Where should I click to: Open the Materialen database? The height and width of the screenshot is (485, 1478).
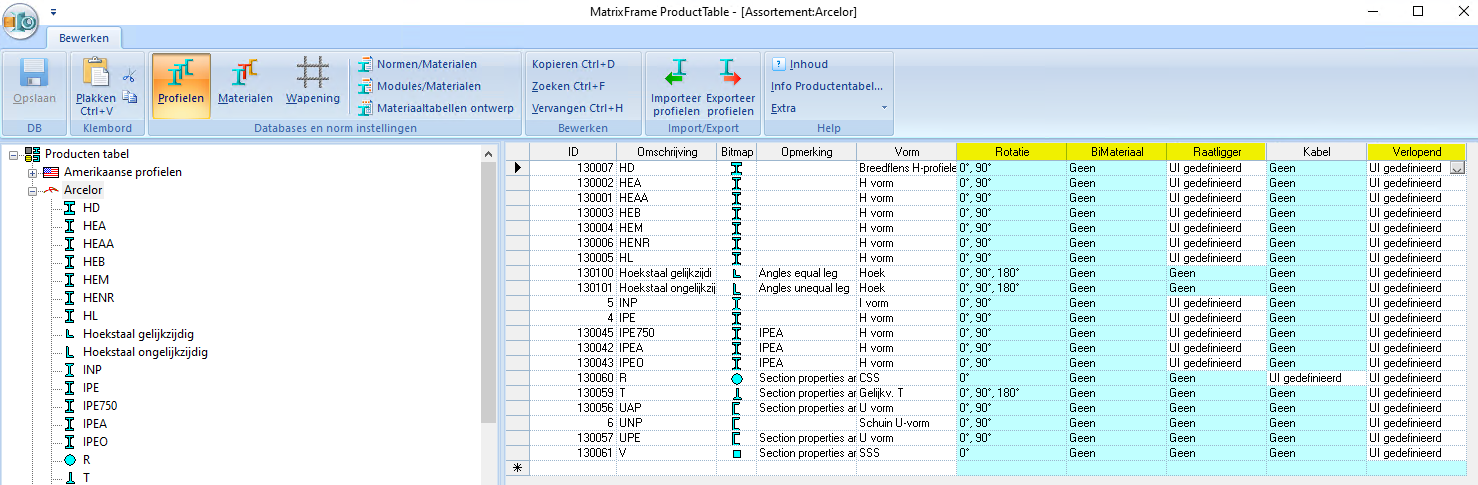click(245, 85)
